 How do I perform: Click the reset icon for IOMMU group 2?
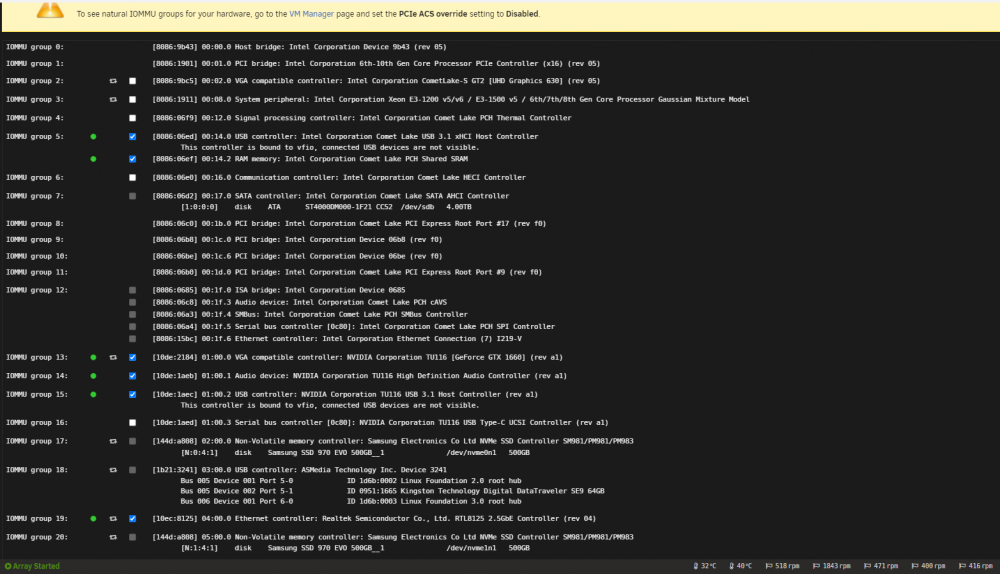point(113,81)
